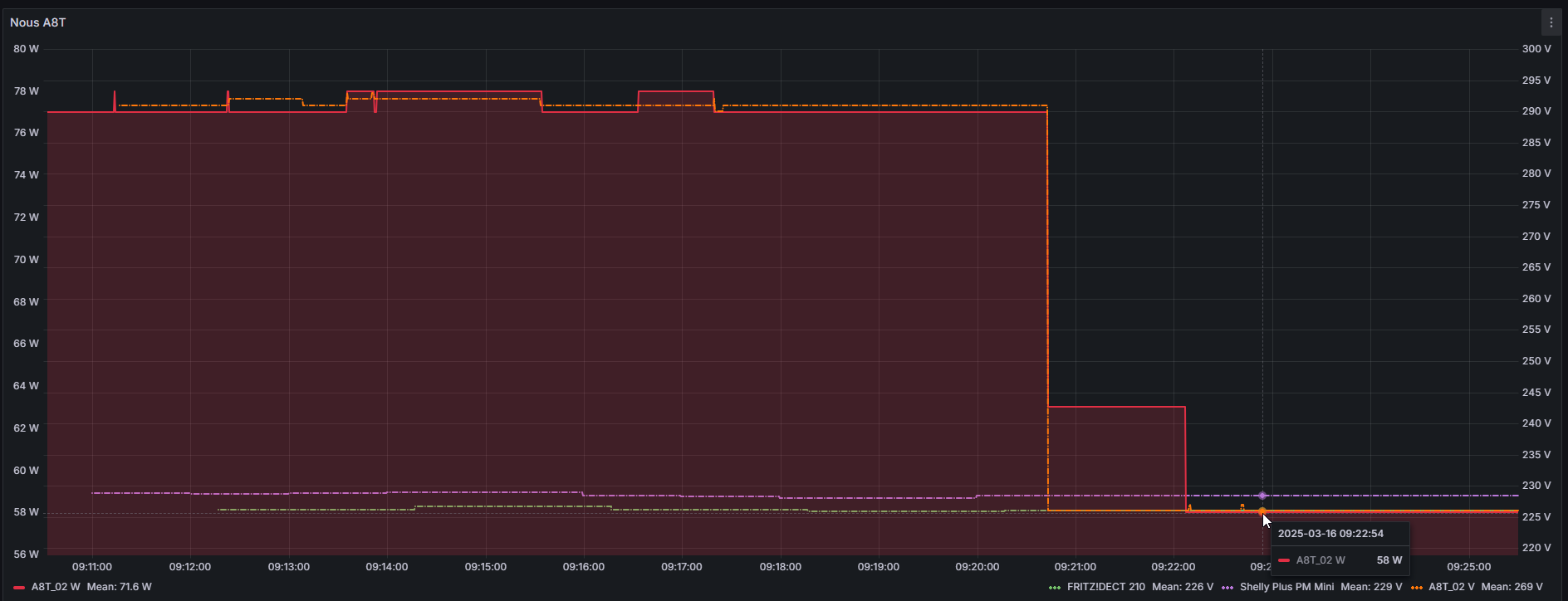Click the 09:20:00 time axis label

click(x=977, y=567)
